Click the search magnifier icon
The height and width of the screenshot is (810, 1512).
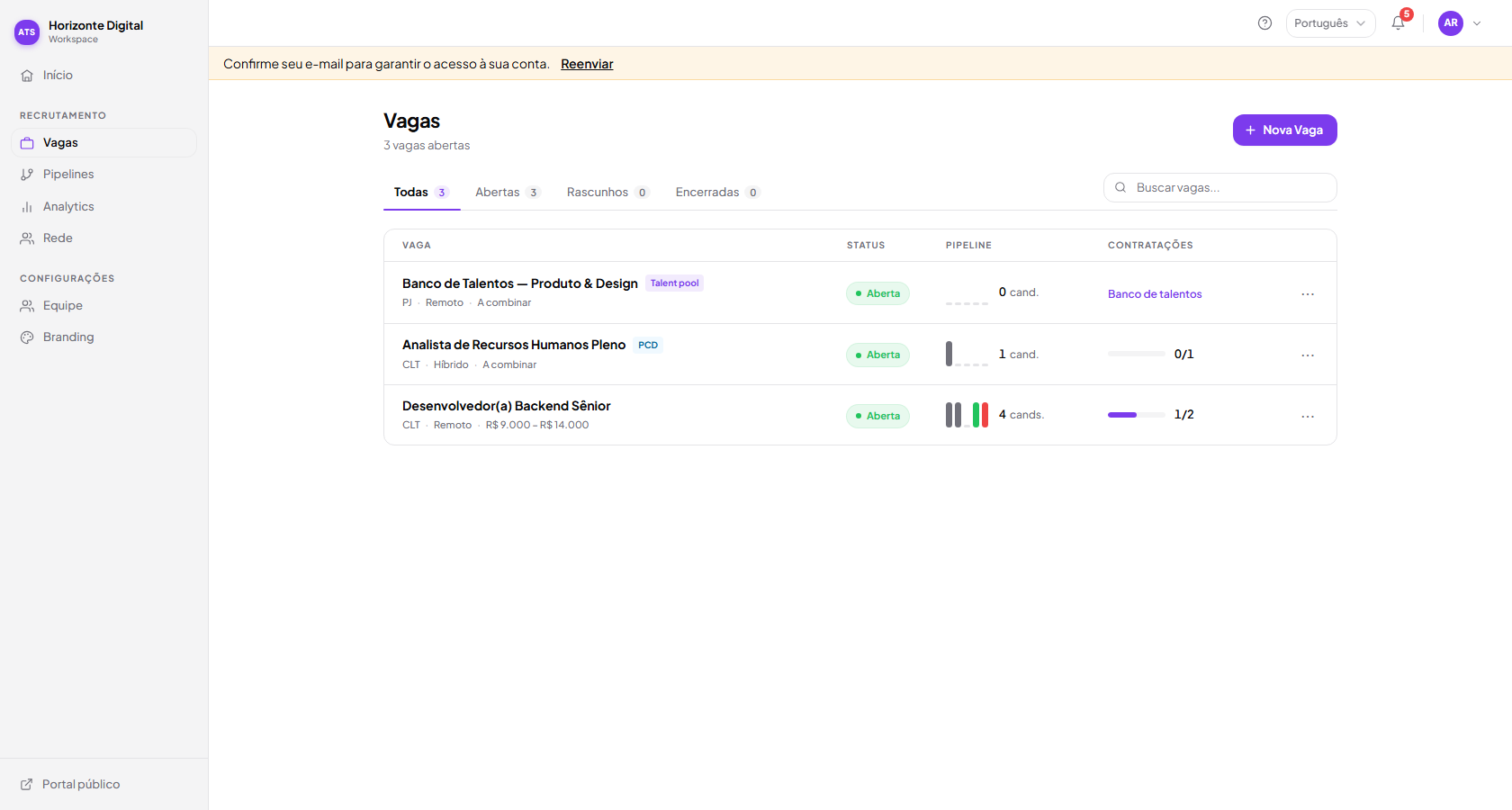pyautogui.click(x=1120, y=188)
